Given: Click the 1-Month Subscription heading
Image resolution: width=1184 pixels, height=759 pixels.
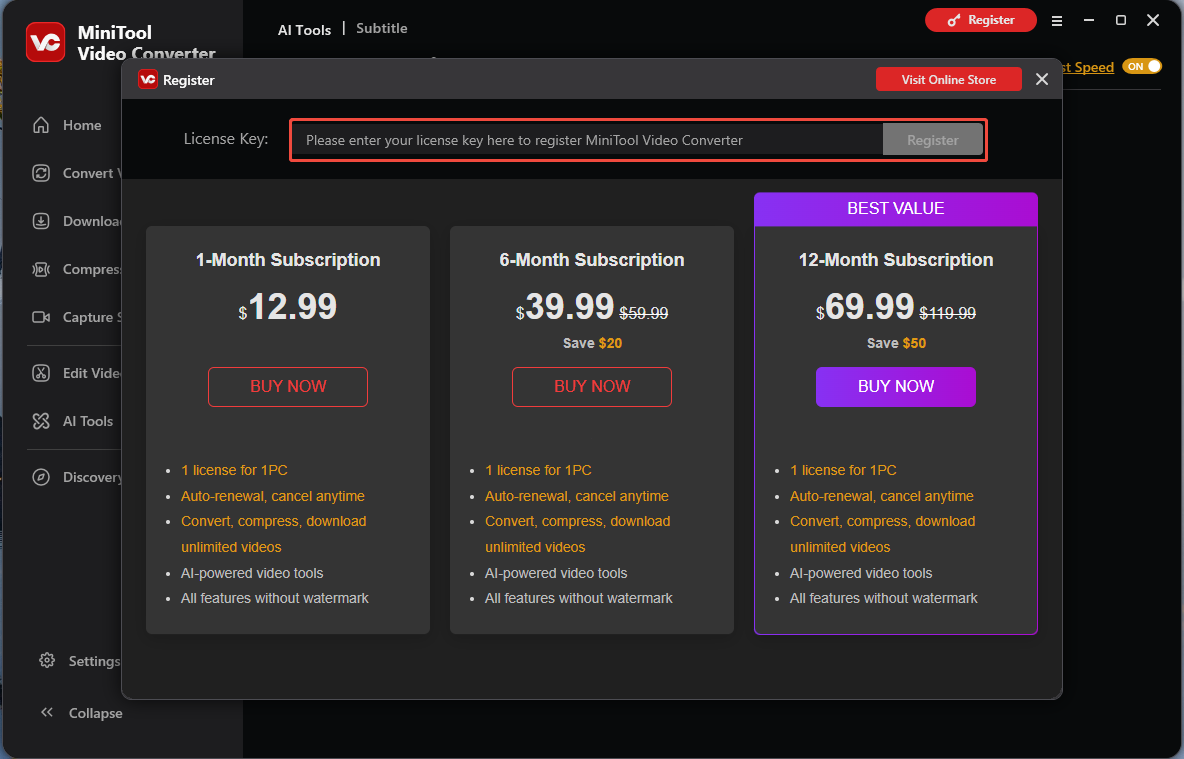Looking at the screenshot, I should pyautogui.click(x=288, y=260).
